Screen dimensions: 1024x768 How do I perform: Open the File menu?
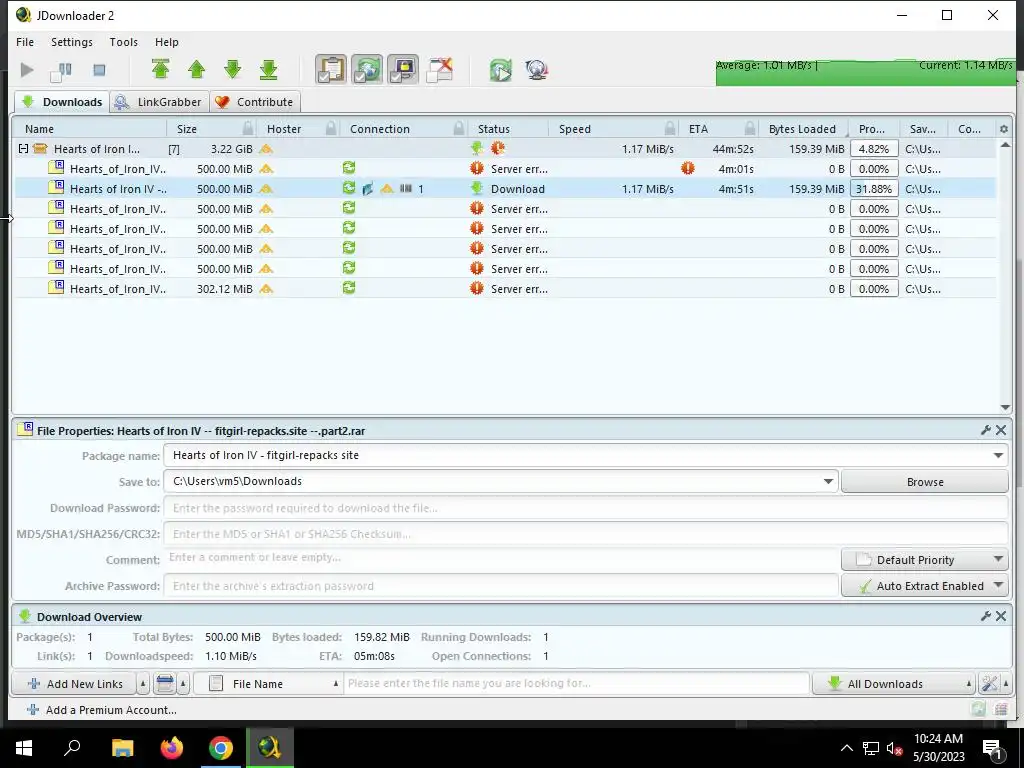[25, 42]
